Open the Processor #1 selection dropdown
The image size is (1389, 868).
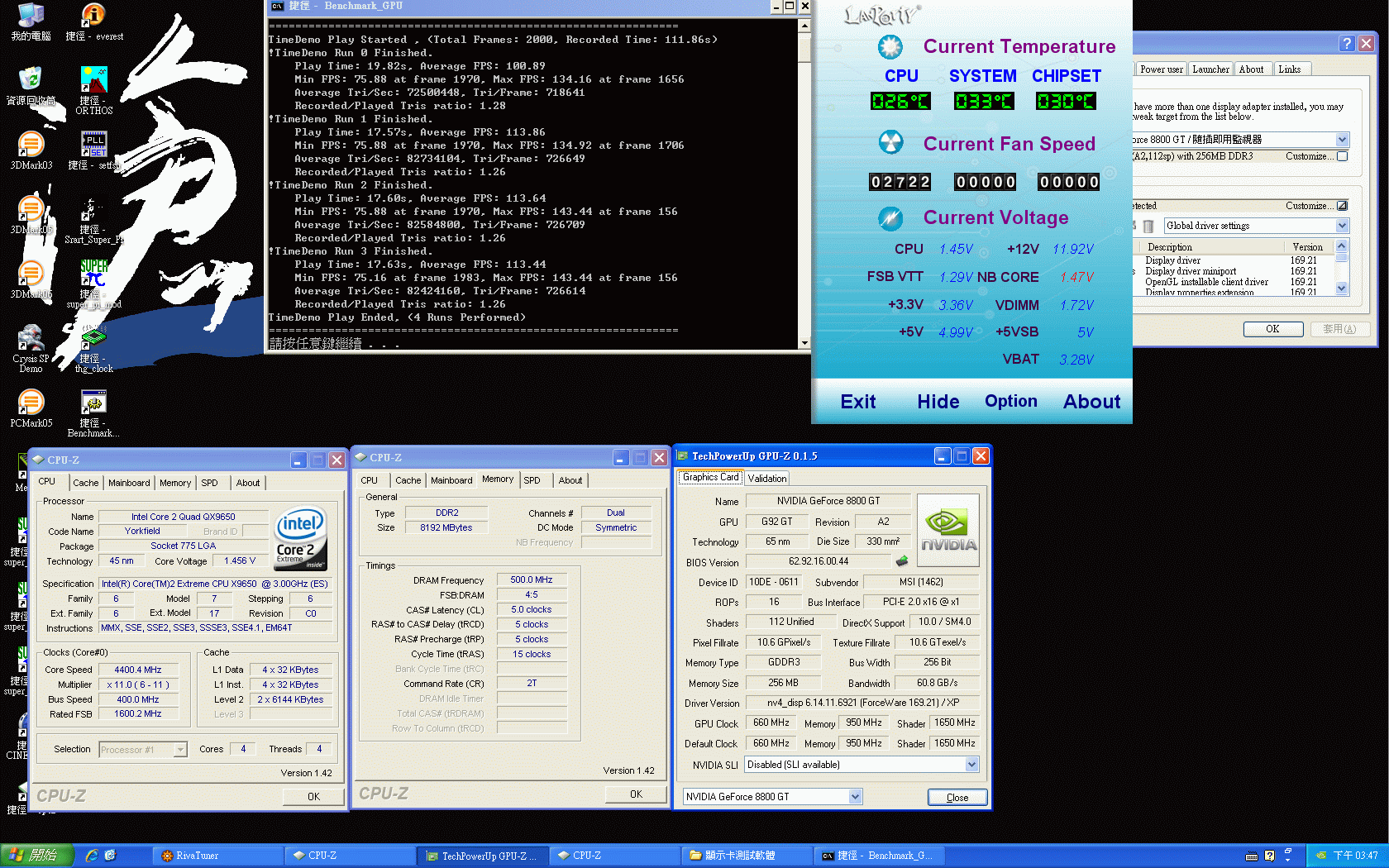(x=180, y=750)
